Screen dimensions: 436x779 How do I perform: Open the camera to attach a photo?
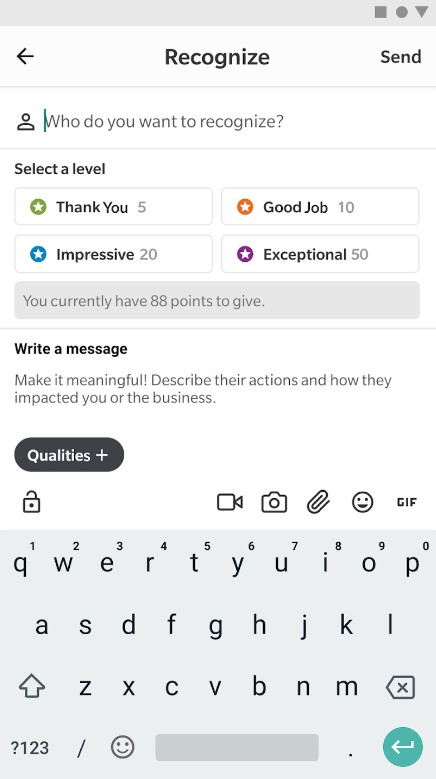click(x=274, y=502)
